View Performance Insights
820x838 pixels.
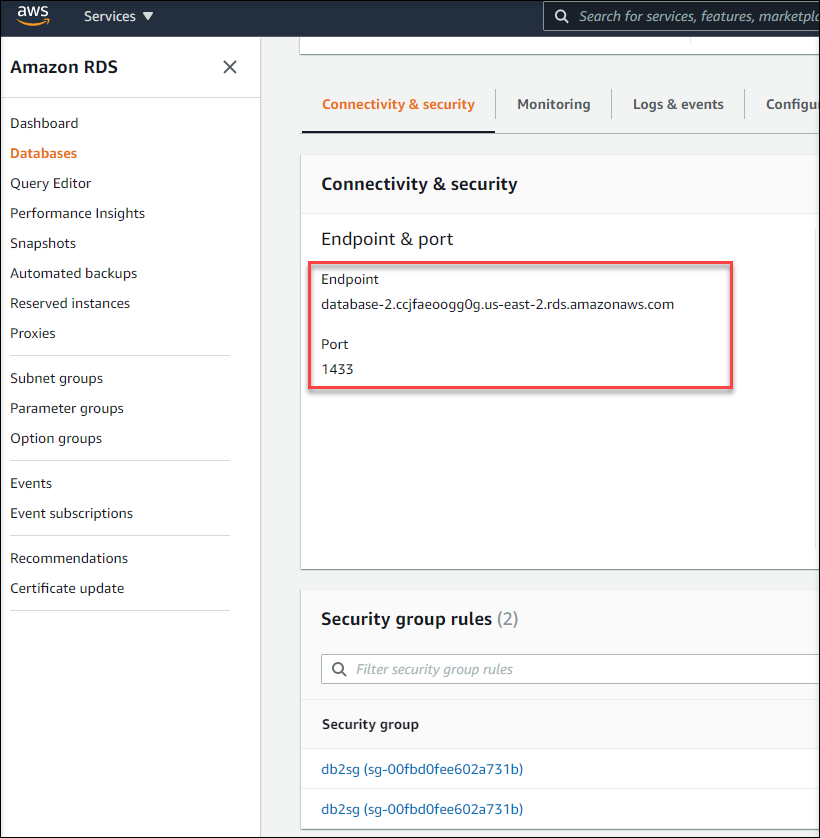click(77, 213)
